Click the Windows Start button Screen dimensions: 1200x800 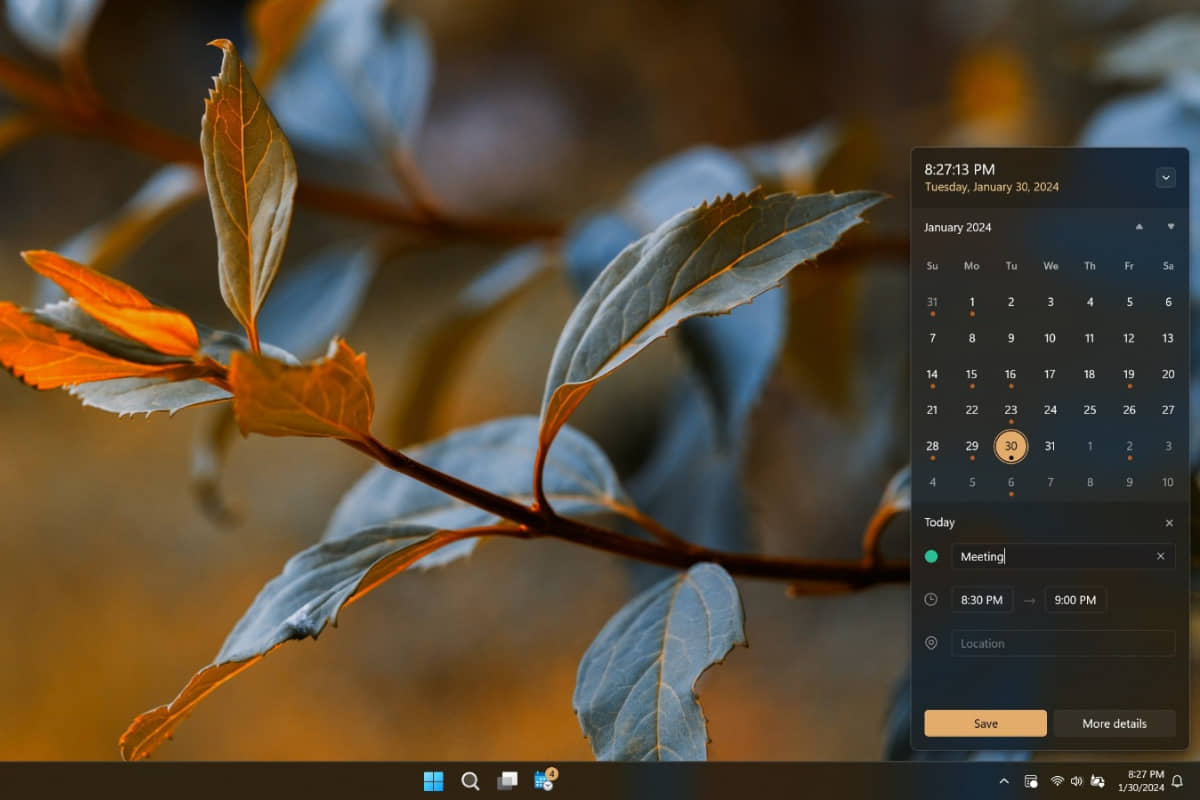pyautogui.click(x=433, y=781)
